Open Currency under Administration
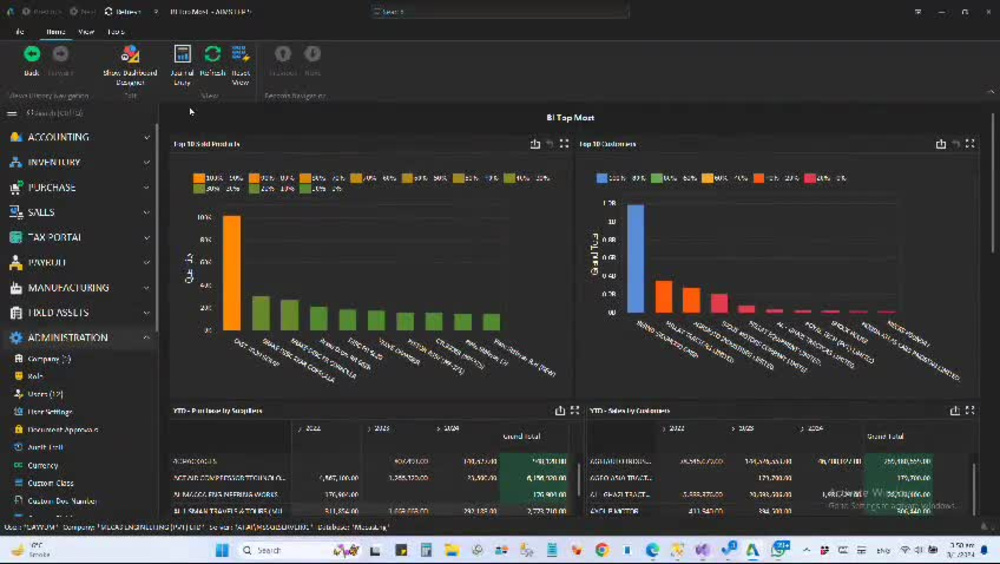This screenshot has height=564, width=1000. [x=43, y=465]
